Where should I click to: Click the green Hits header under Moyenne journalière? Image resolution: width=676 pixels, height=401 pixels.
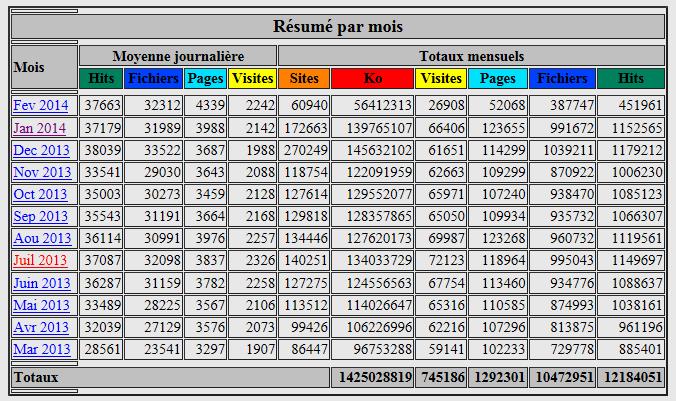click(101, 78)
